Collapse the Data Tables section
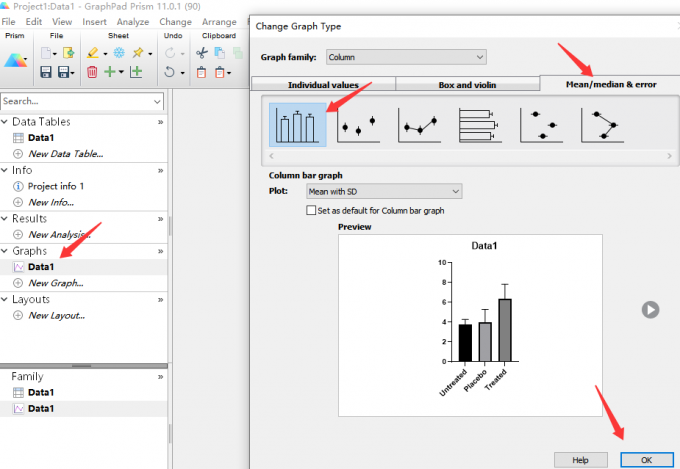 4,122
